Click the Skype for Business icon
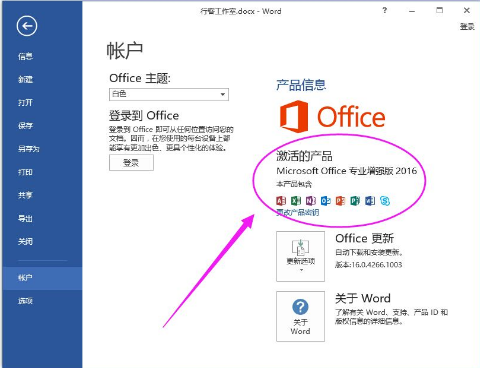The width and height of the screenshot is (480, 368). 385,201
